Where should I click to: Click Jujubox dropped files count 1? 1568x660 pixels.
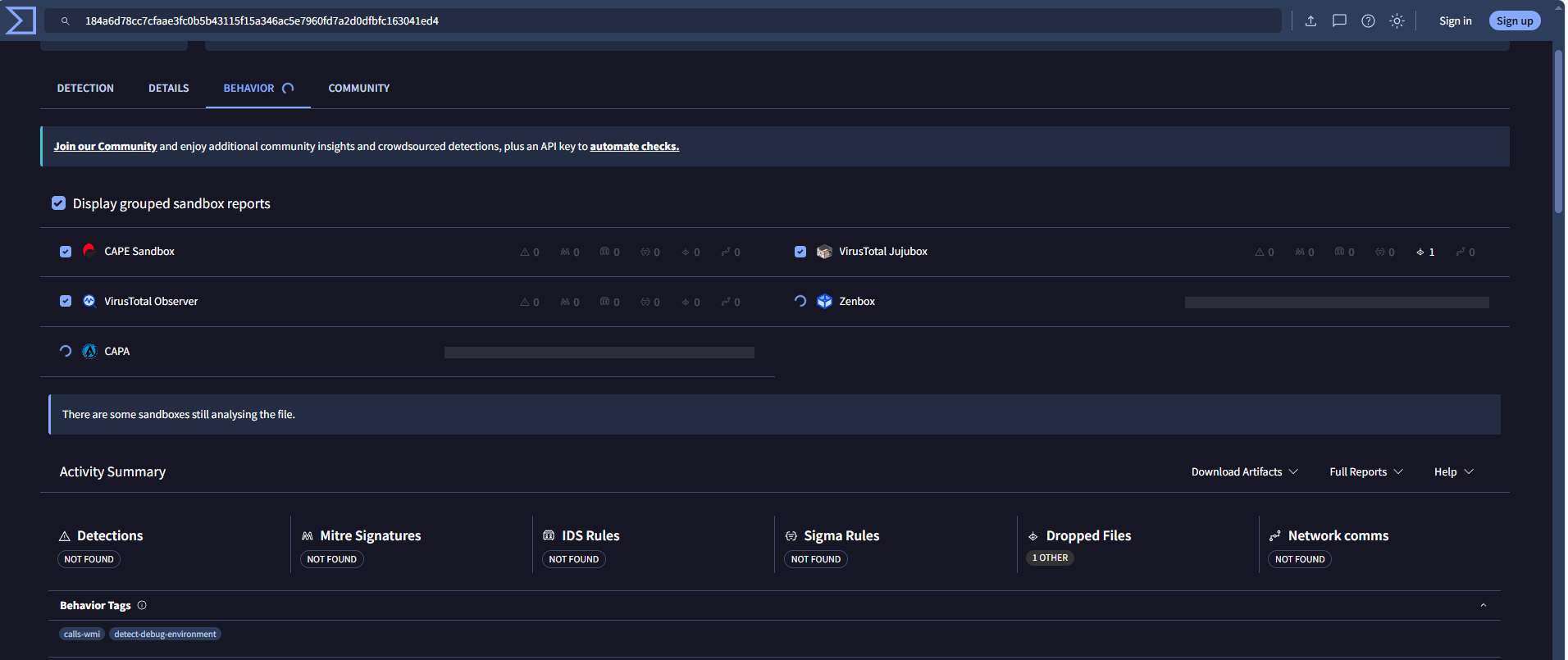(x=1425, y=253)
